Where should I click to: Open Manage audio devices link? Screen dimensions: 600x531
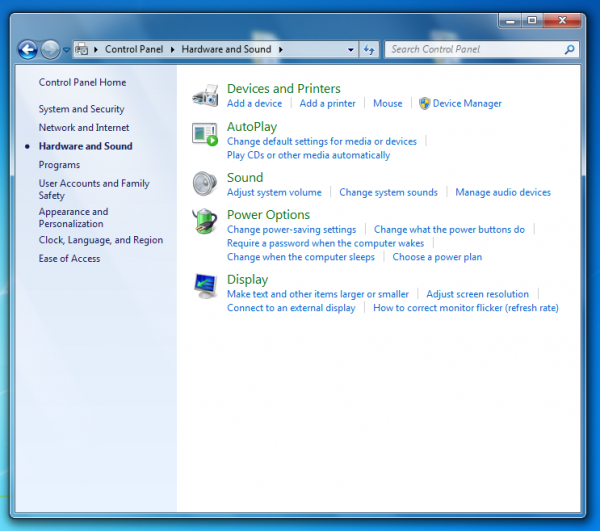(503, 192)
